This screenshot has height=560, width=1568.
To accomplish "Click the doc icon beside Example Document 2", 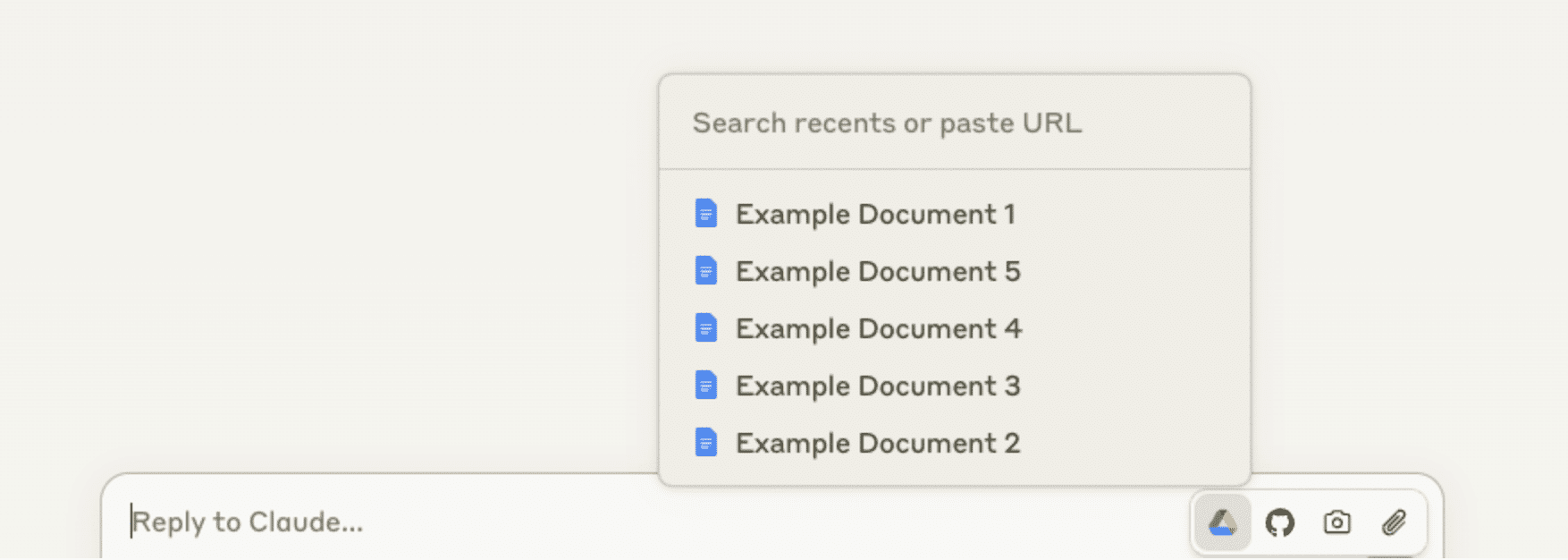I will click(706, 443).
